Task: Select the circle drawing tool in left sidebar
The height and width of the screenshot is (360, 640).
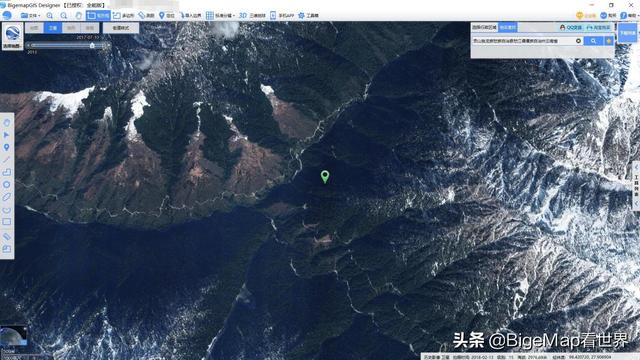Action: (7, 184)
